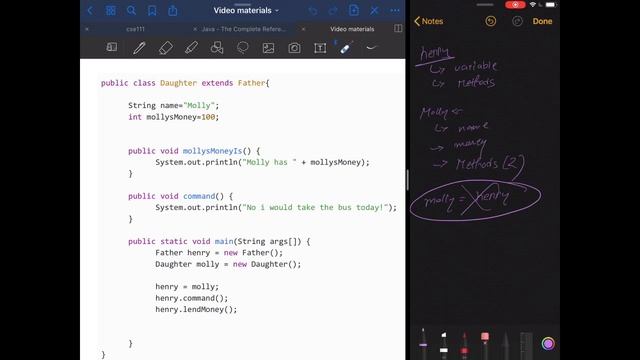Choose the laser stroke style option
This screenshot has height=360, width=640.
(371, 48)
